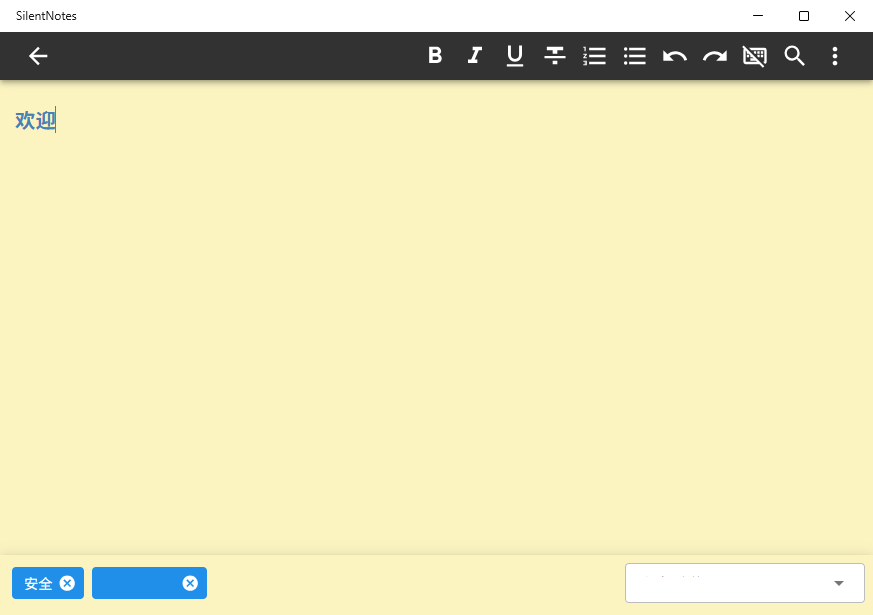This screenshot has height=615, width=873.
Task: Open the three-dot overflow menu
Action: click(x=835, y=56)
